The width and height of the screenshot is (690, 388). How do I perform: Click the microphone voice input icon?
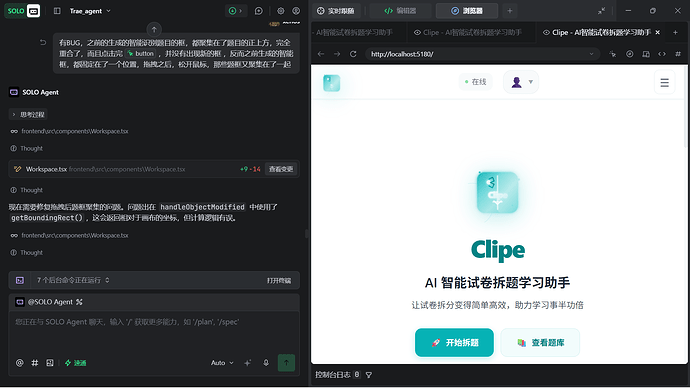(266, 363)
